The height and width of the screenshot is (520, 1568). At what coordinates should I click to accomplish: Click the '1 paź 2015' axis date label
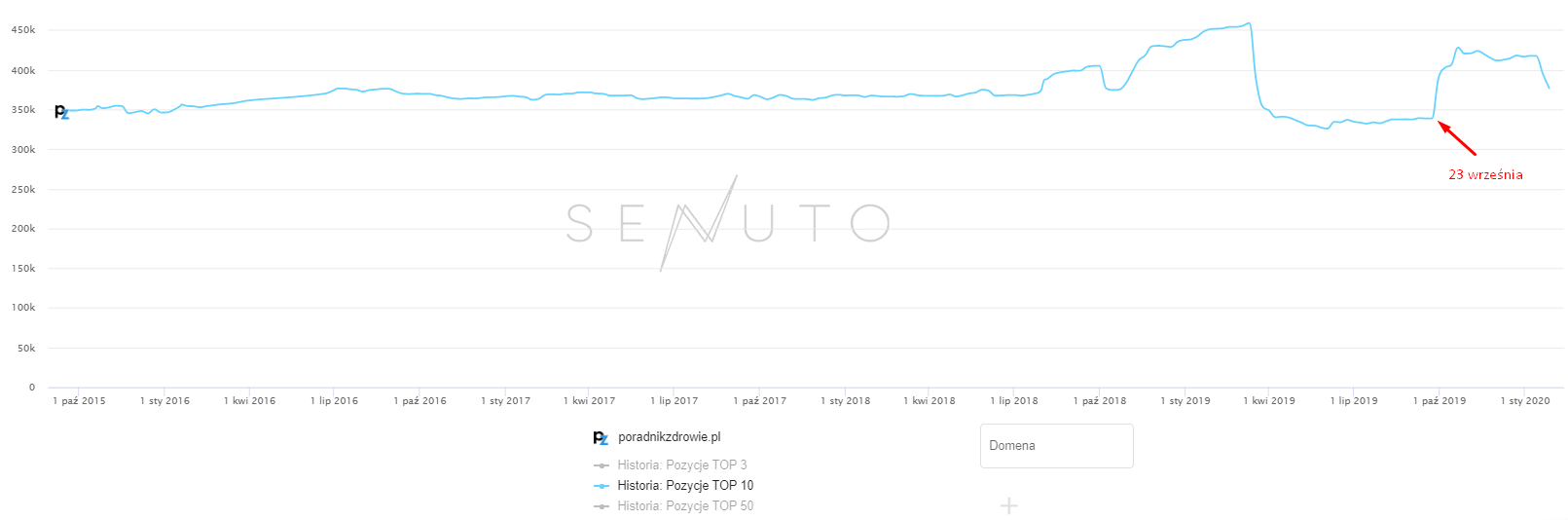coord(79,401)
